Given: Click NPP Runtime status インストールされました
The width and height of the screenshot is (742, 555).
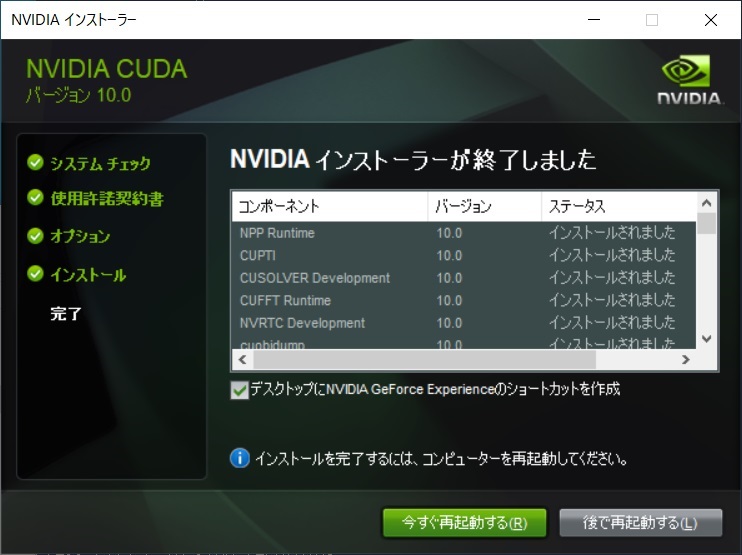Looking at the screenshot, I should pyautogui.click(x=612, y=233).
